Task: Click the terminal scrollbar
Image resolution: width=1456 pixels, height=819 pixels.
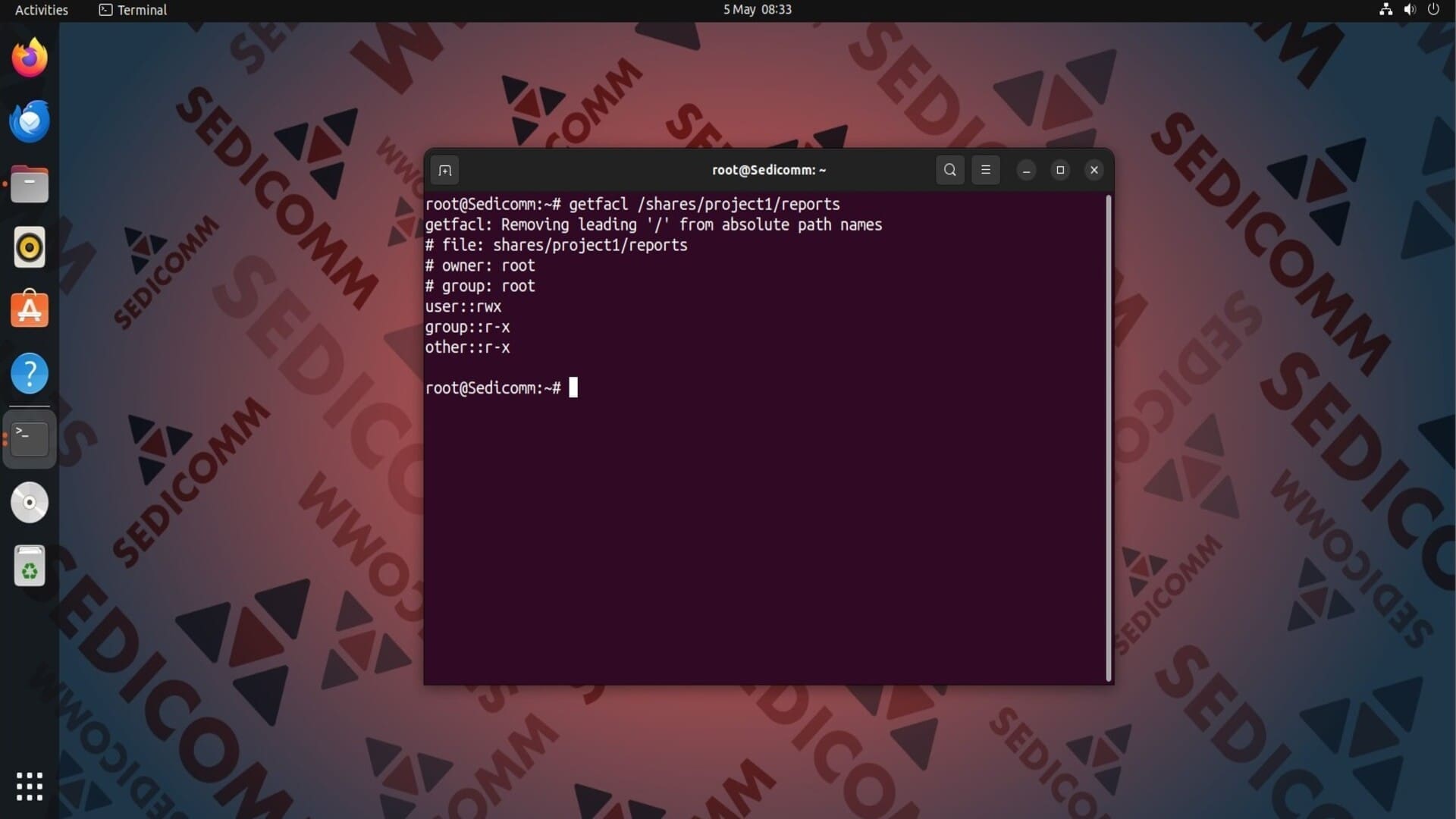Action: (x=1109, y=438)
